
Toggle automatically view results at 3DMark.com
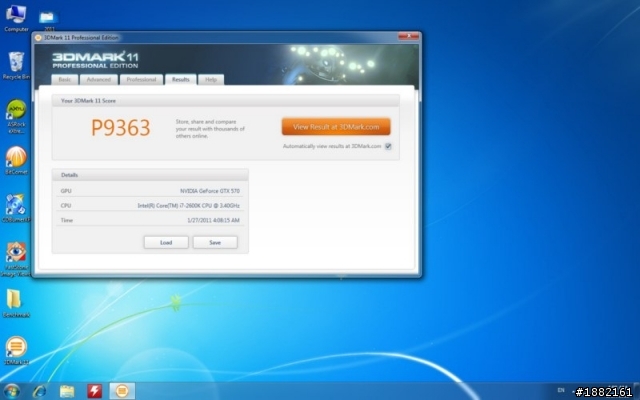pos(388,146)
